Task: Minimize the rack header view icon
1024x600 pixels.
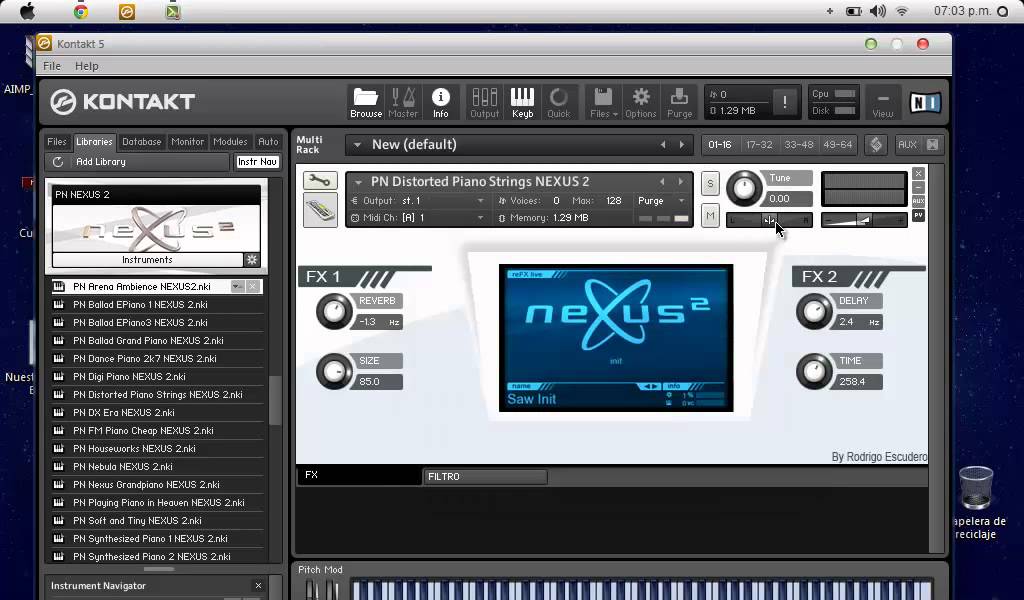Action: [933, 145]
